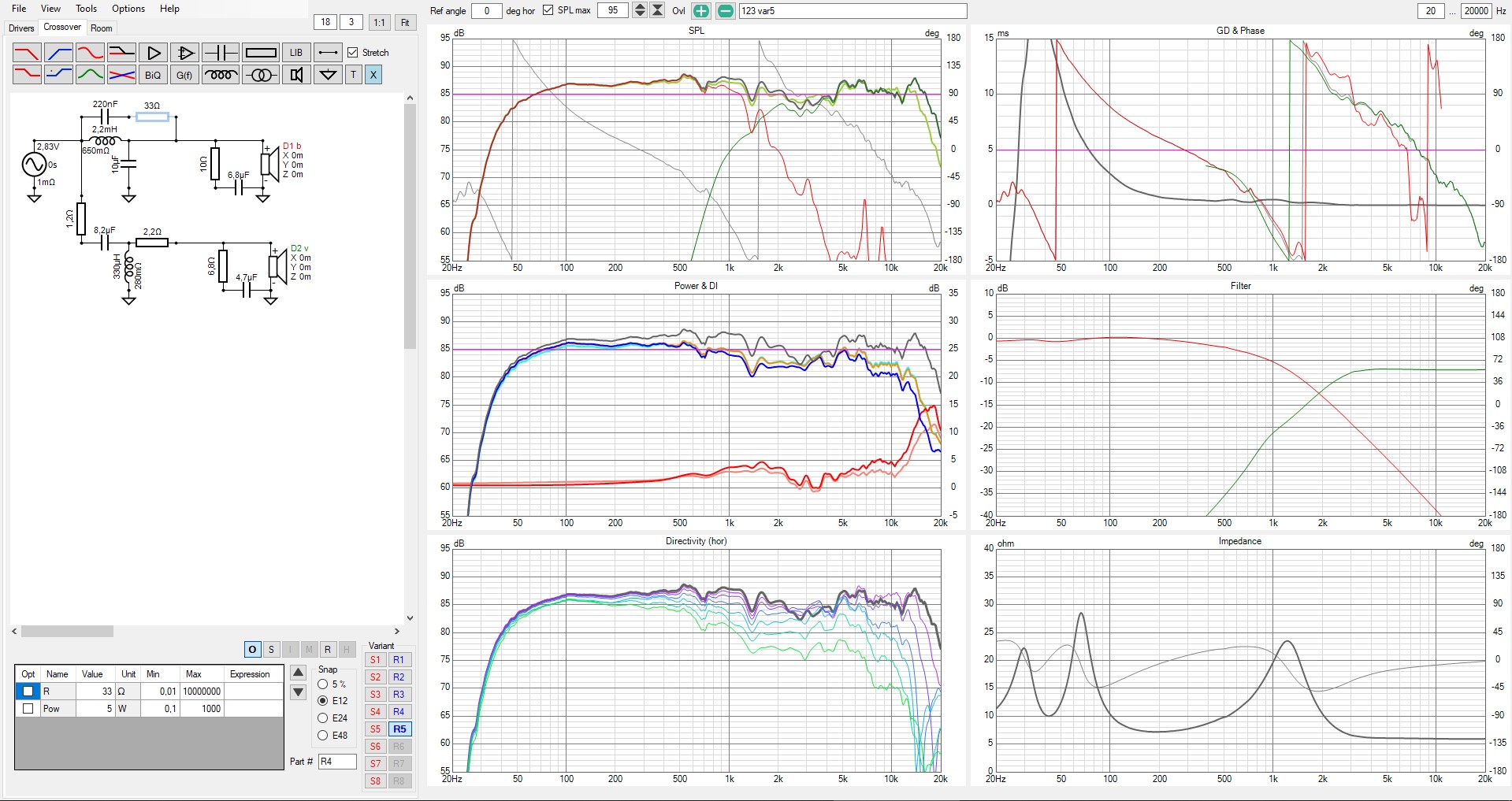This screenshot has width=1512, height=801.
Task: Click the Part # field showing R4
Action: pos(337,762)
